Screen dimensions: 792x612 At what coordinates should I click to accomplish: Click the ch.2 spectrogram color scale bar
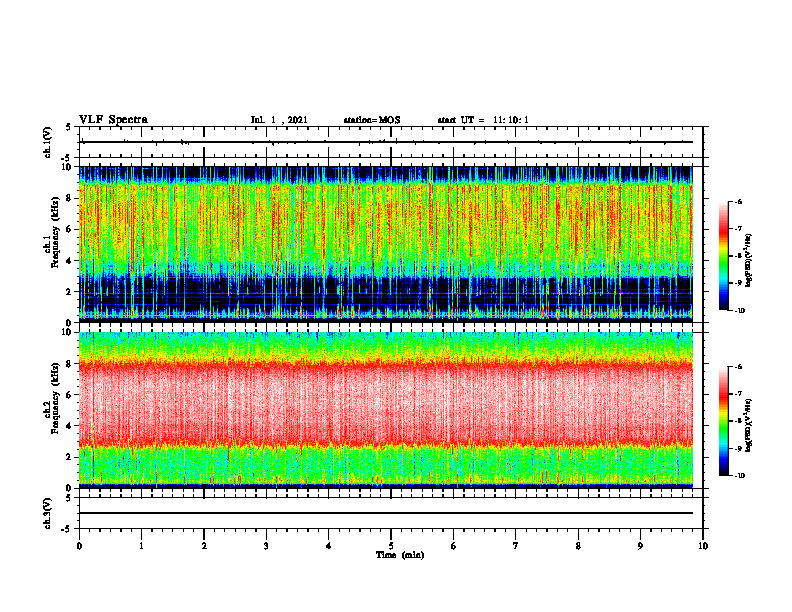pos(723,421)
